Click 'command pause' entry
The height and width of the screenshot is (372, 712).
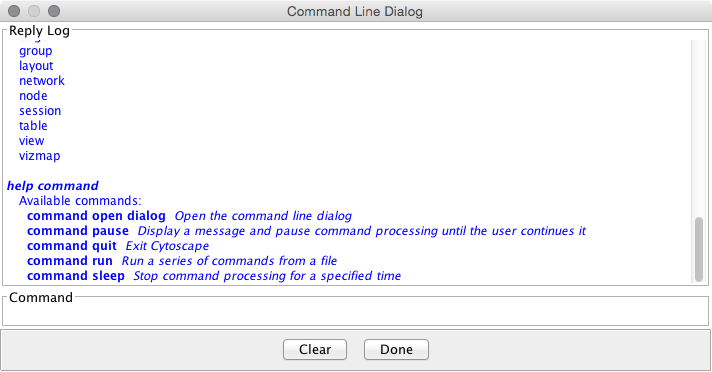click(x=78, y=231)
